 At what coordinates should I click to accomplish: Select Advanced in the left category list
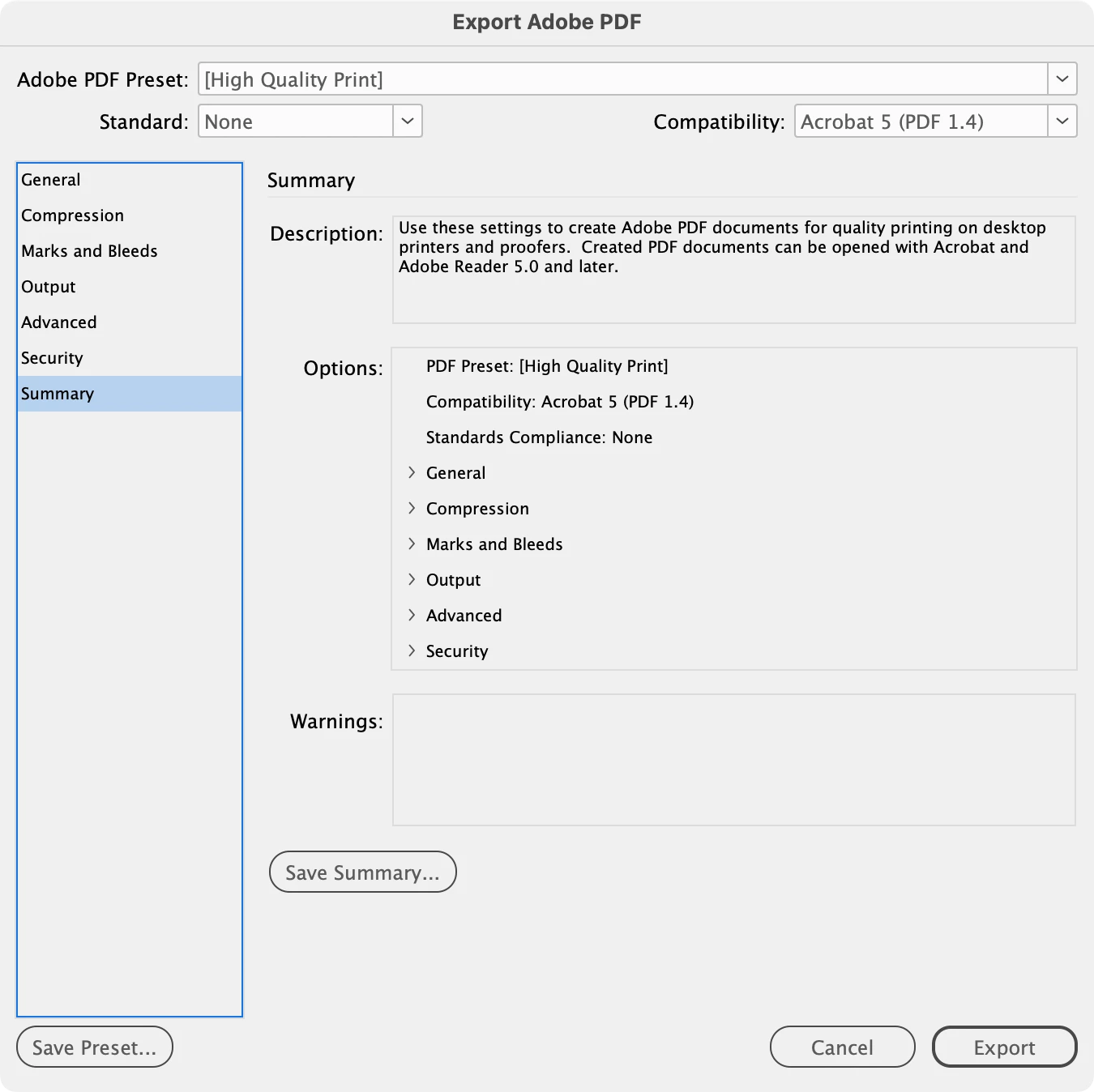pyautogui.click(x=130, y=322)
